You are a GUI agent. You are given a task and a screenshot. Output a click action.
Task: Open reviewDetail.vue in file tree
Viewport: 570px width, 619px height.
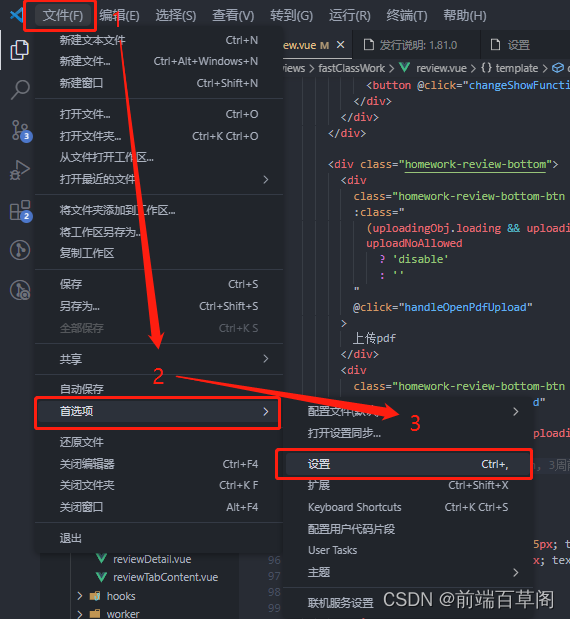click(152, 559)
